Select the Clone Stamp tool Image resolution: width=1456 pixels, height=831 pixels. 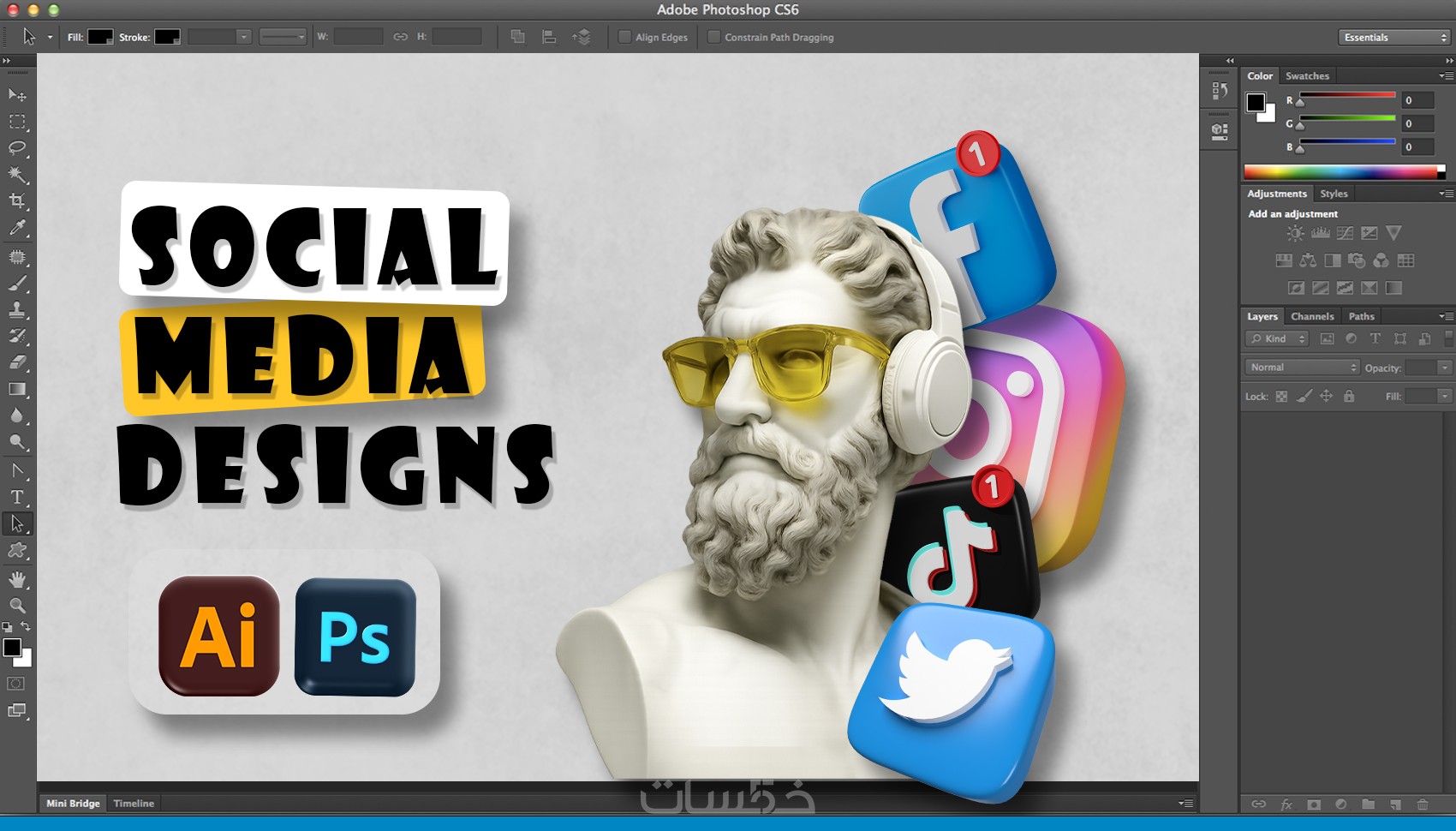click(17, 310)
